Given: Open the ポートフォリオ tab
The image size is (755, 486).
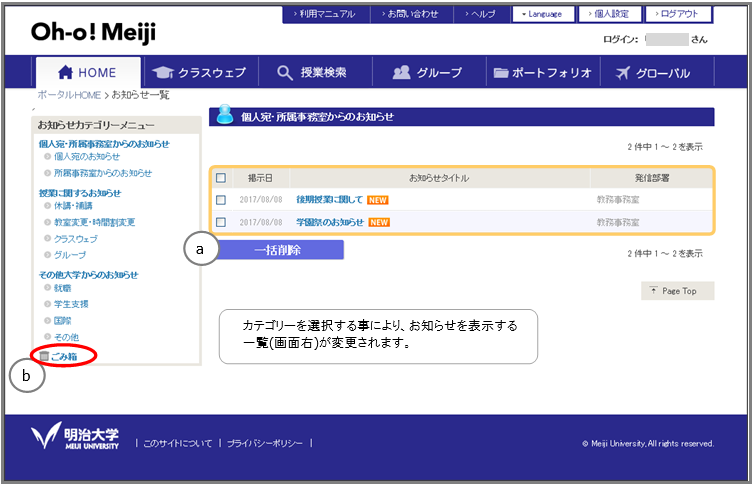Looking at the screenshot, I should (x=543, y=72).
